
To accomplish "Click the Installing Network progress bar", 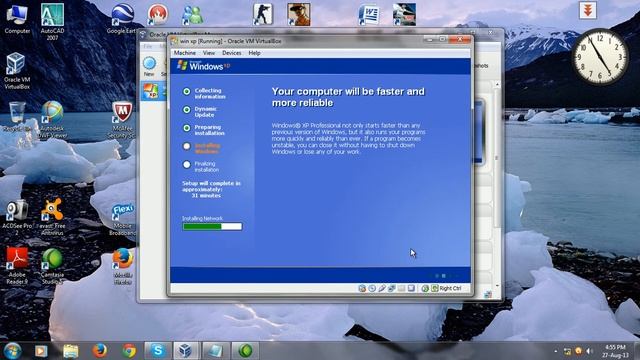I will [x=212, y=226].
